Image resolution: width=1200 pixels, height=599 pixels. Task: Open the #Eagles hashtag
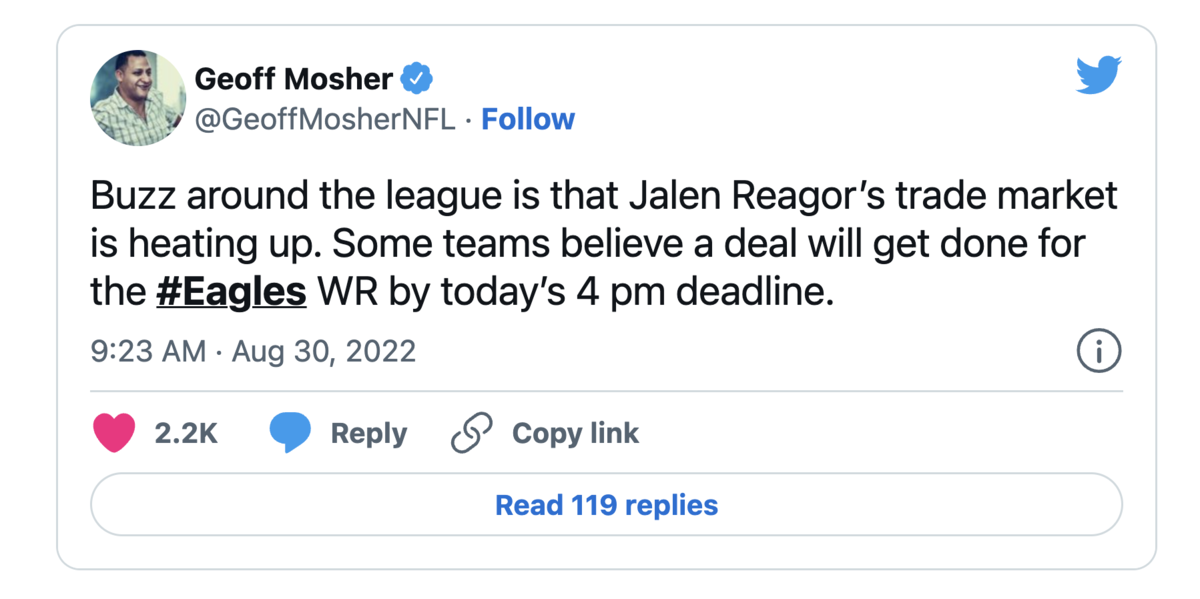tap(231, 292)
